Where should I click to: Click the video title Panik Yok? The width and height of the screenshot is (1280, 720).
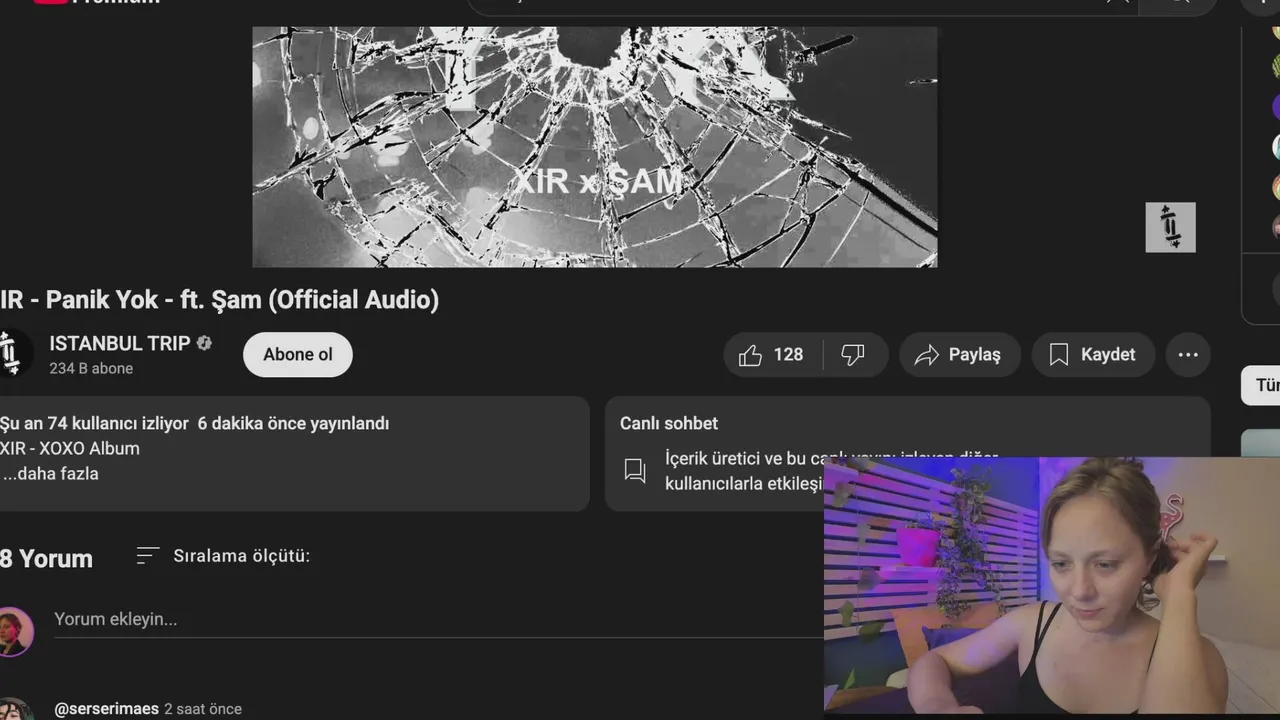(219, 300)
